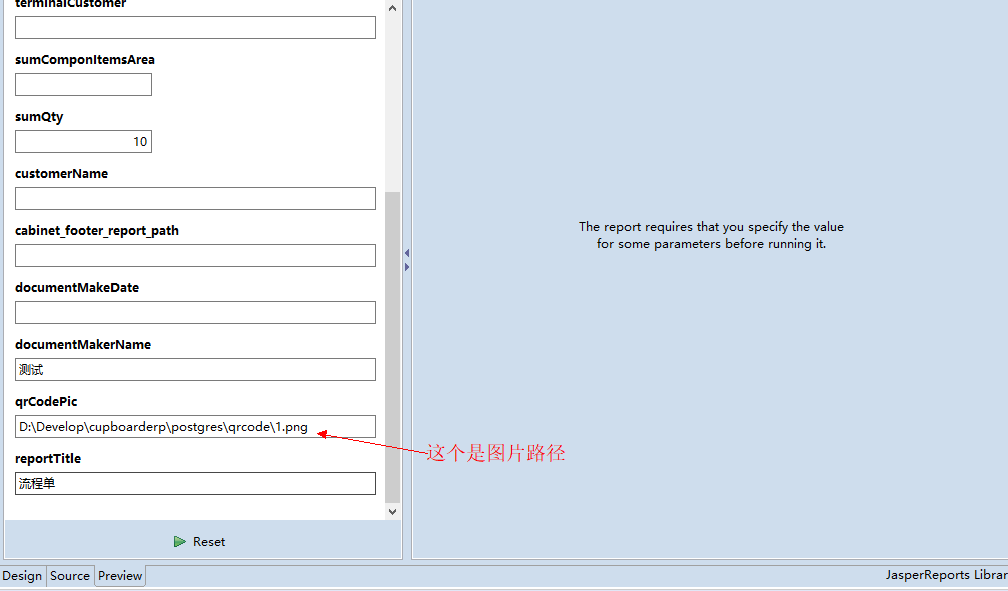Click the sumComponItemsArea input field

point(84,84)
